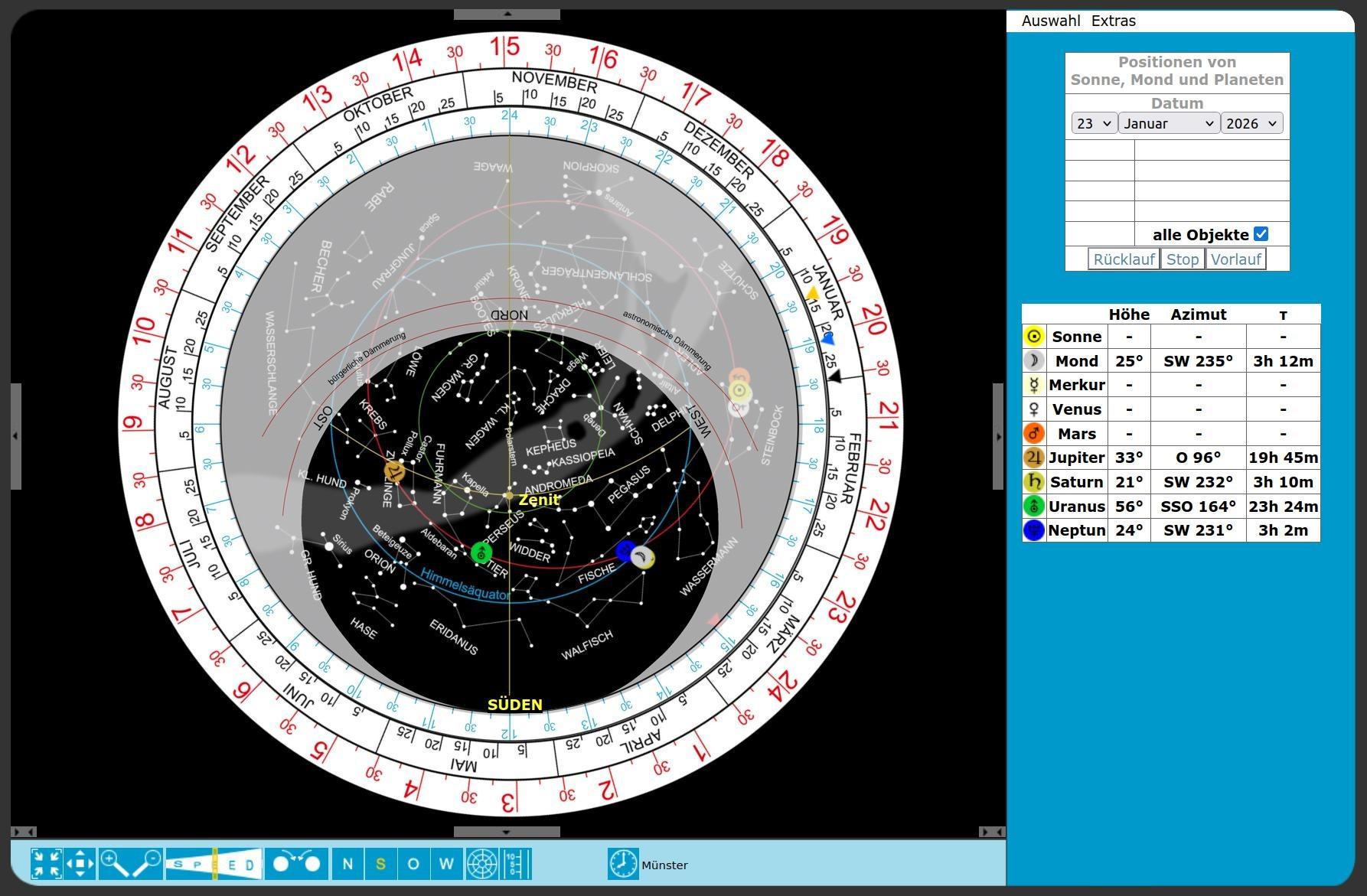Switch view direction to West (W)
The image size is (1367, 896).
tap(447, 864)
